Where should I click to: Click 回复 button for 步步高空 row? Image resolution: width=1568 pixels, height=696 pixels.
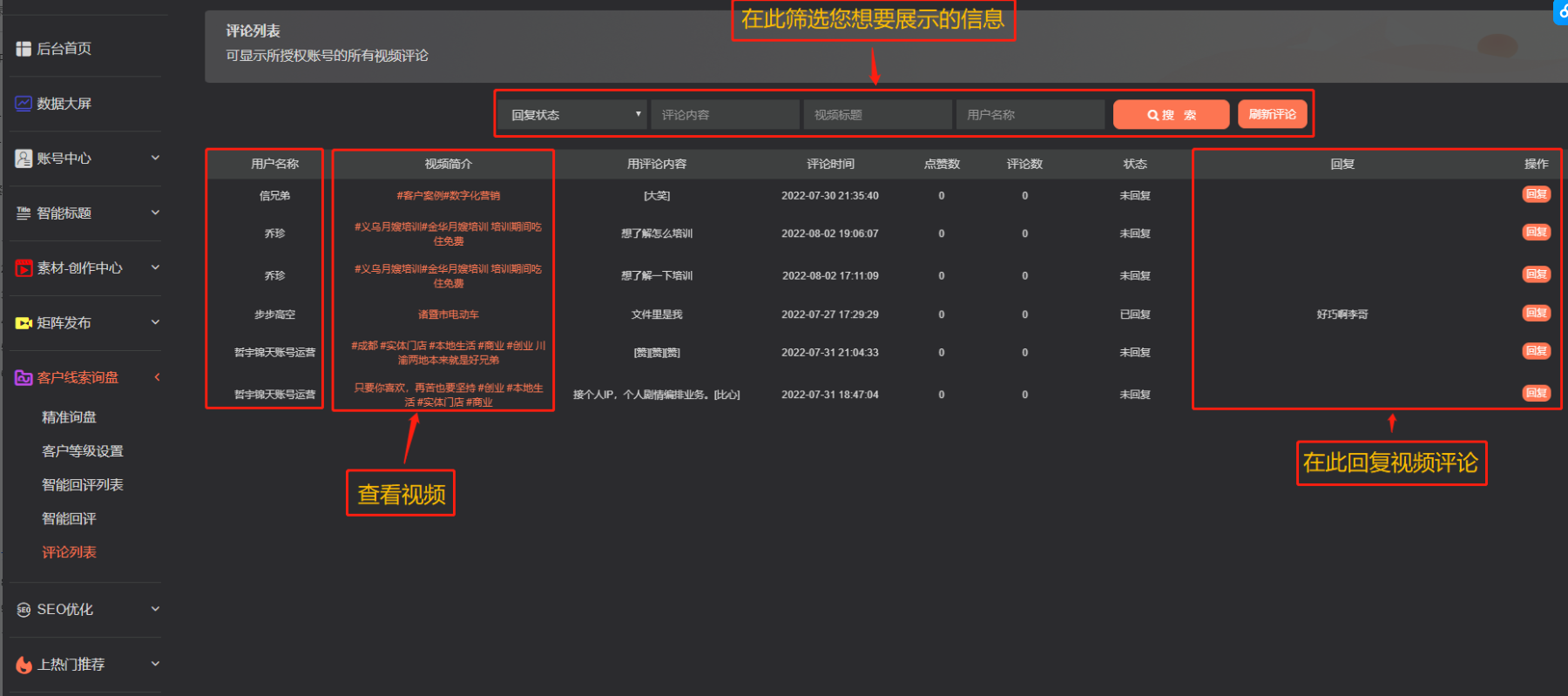[1536, 313]
